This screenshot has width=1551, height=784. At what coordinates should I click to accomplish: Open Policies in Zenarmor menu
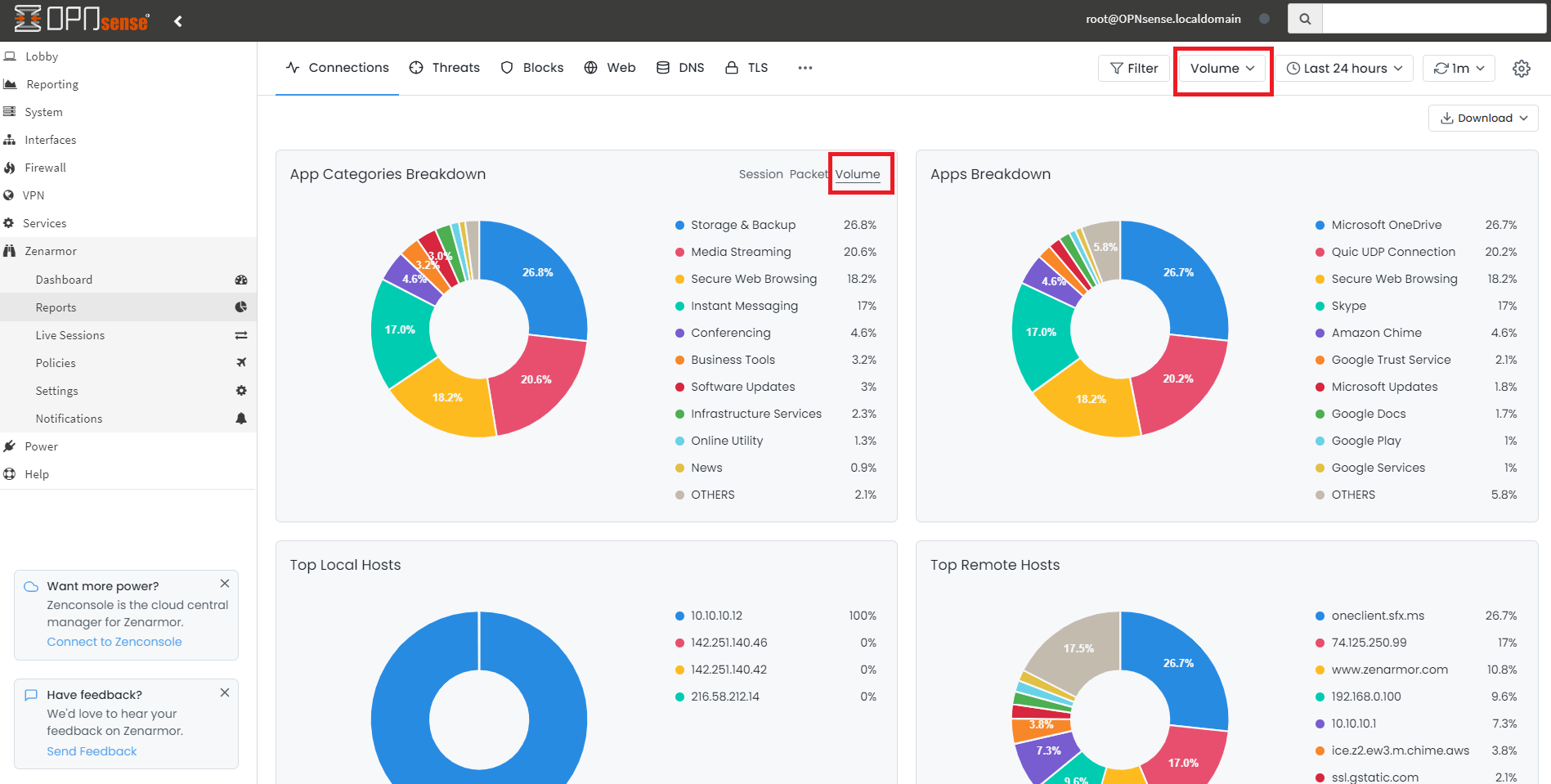coord(128,363)
